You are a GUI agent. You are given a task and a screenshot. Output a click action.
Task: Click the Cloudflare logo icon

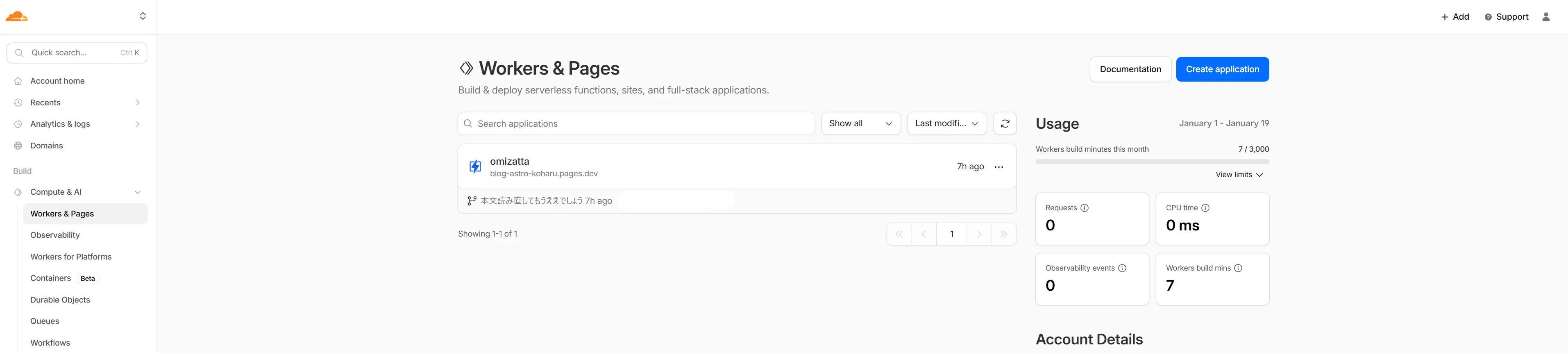click(x=16, y=16)
